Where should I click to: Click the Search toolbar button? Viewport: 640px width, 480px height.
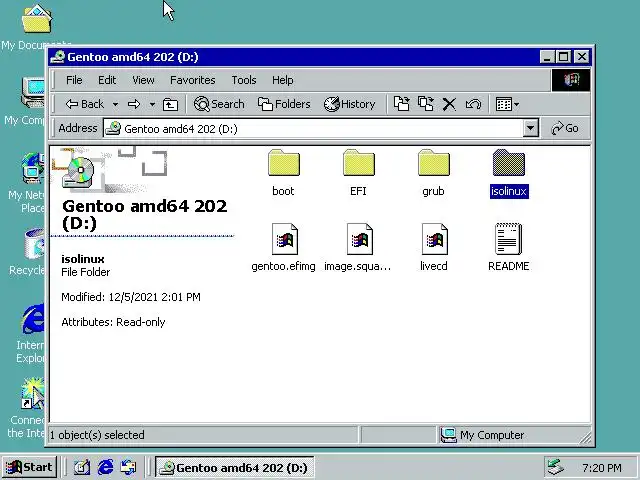(219, 104)
